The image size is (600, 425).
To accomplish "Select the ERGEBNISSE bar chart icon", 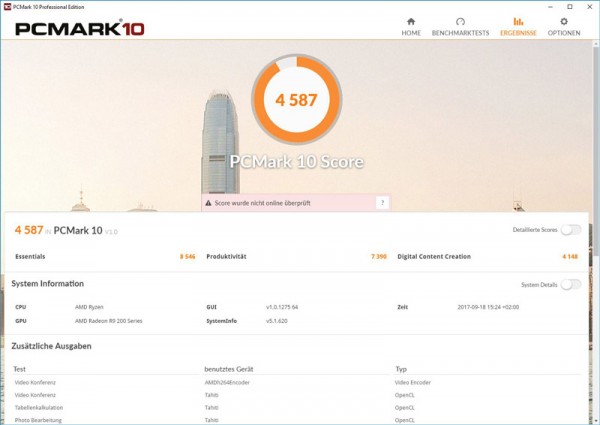I will pos(518,21).
